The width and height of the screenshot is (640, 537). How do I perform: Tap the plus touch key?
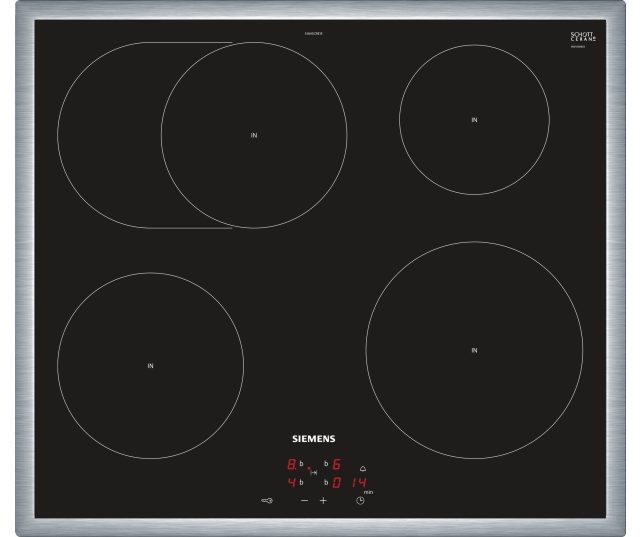pos(323,500)
